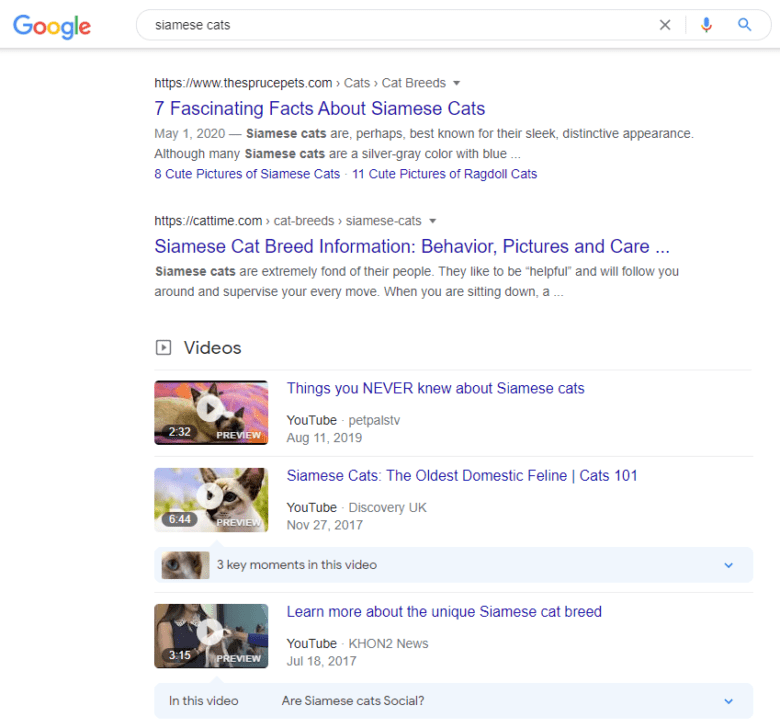Viewport: 780px width, 728px height.
Task: Play the 2:32 petpalstv video thumbnail
Action: coord(211,413)
